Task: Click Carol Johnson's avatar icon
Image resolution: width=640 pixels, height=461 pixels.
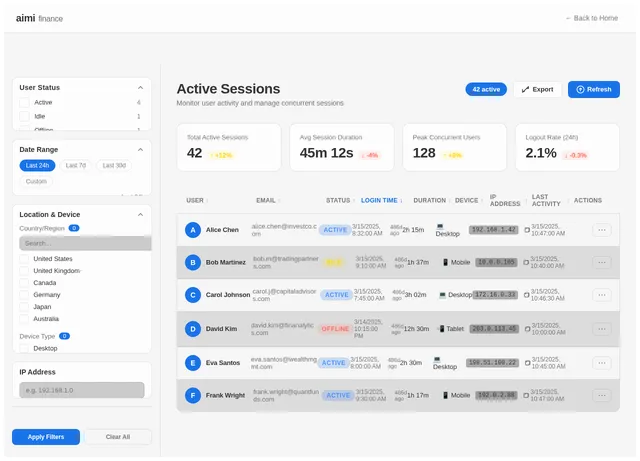Action: click(x=193, y=295)
